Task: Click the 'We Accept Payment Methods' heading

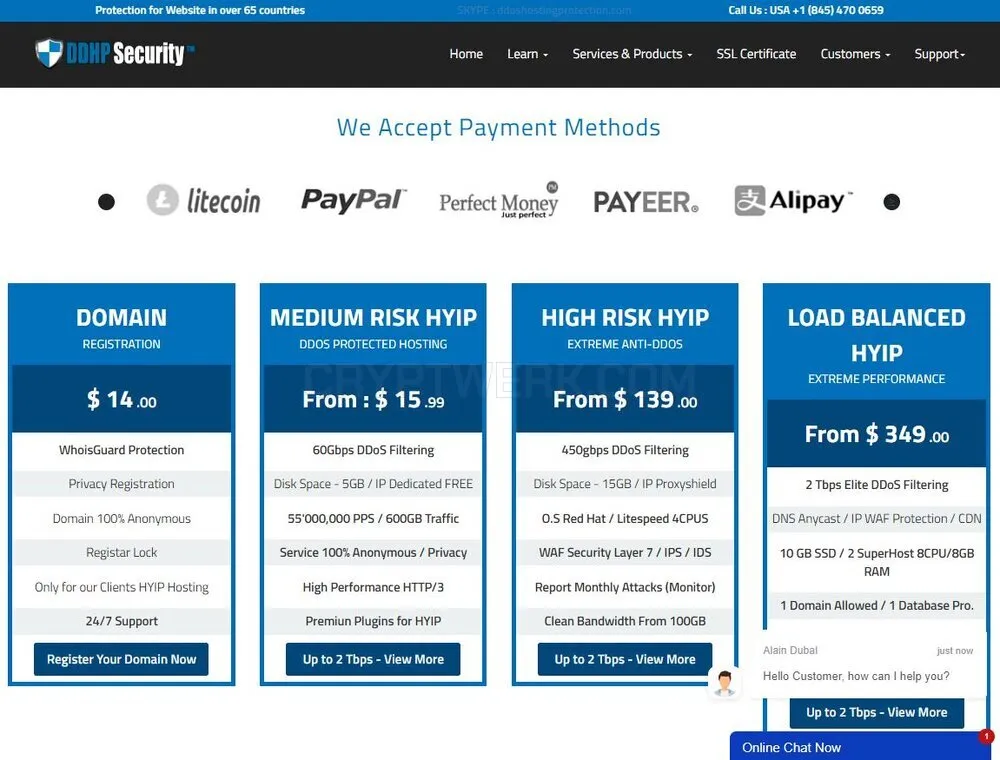Action: pyautogui.click(x=499, y=128)
